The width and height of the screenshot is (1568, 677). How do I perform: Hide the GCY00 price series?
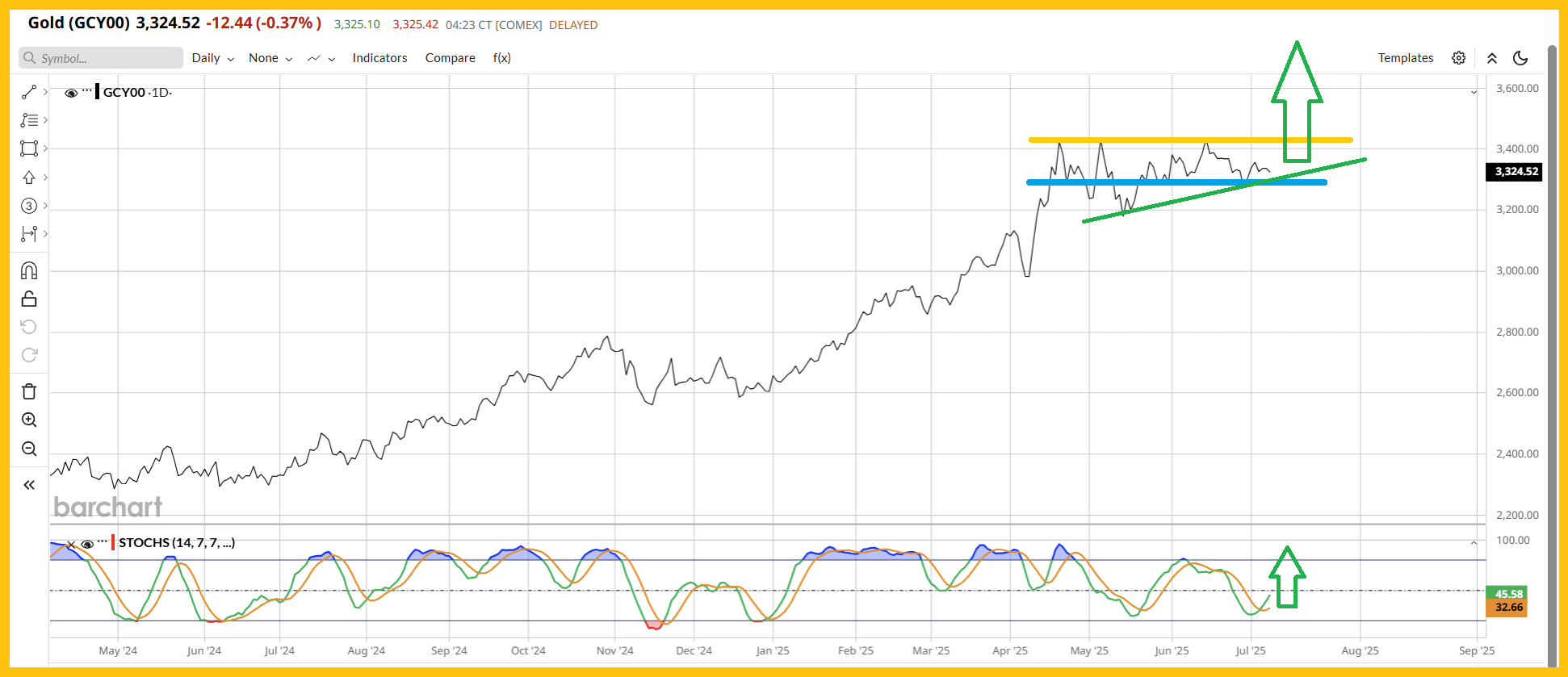(71, 93)
